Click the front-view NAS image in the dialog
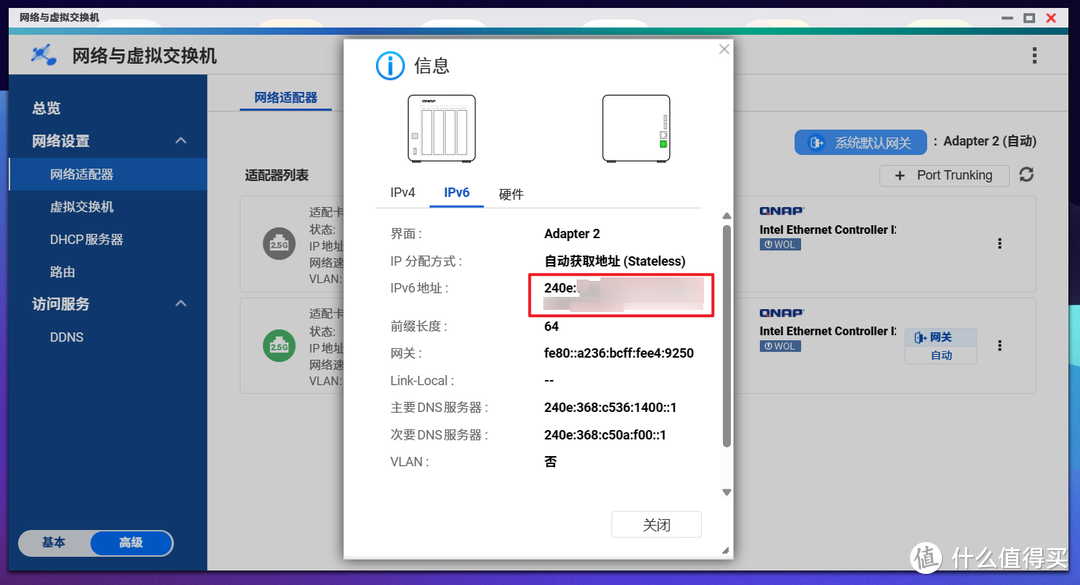 pos(442,129)
